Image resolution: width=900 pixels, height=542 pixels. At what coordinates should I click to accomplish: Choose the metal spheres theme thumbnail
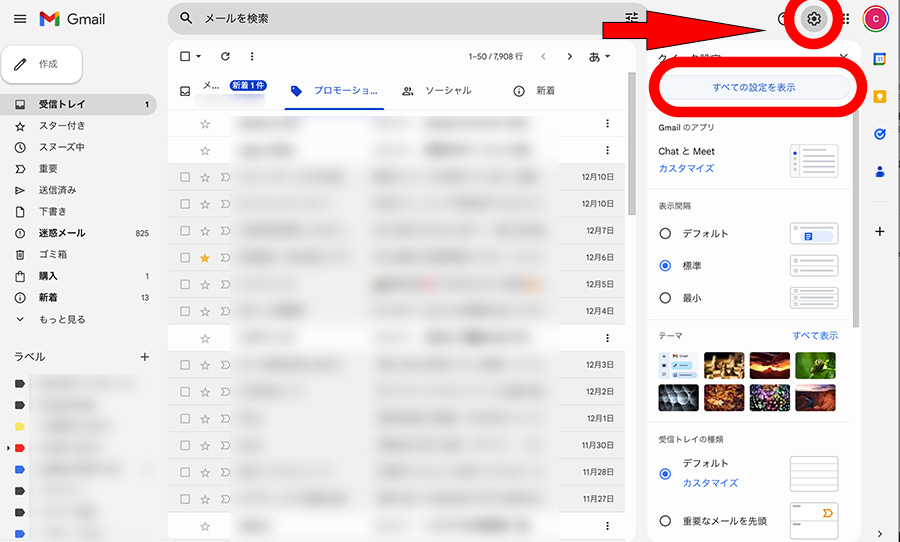(678, 398)
